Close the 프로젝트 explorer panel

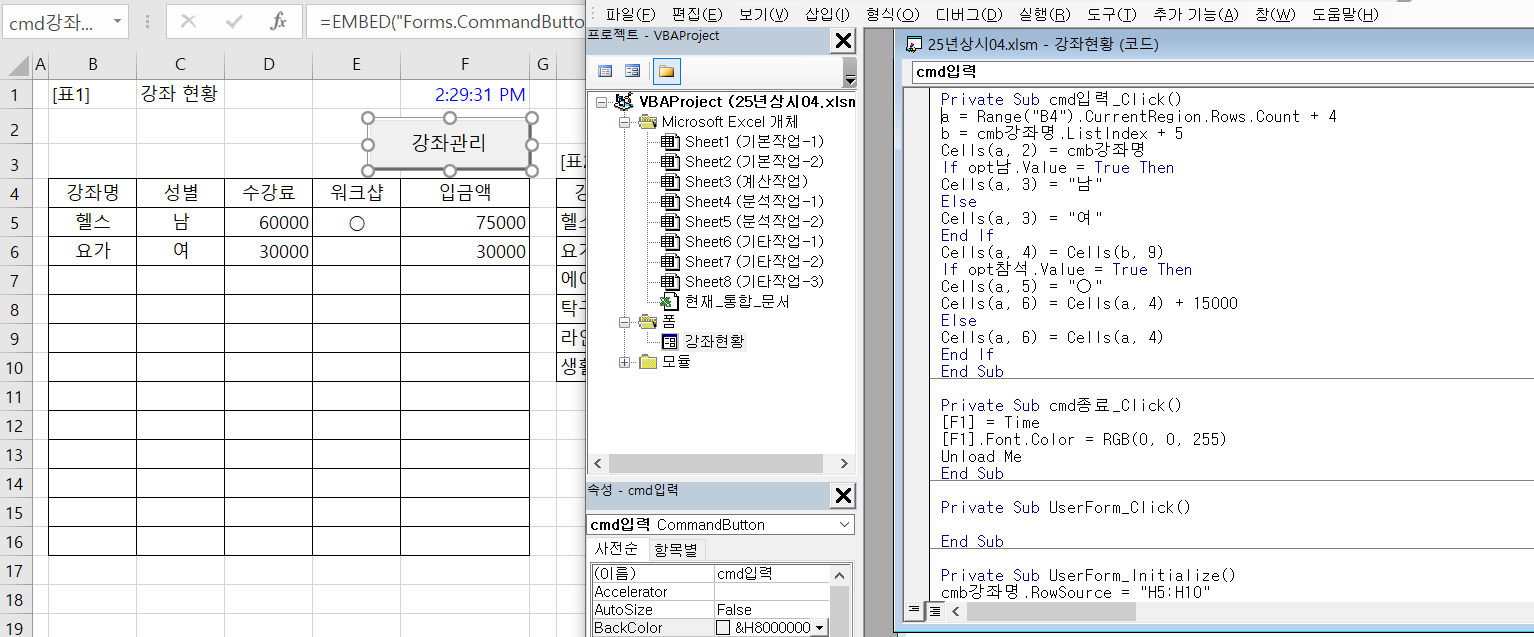844,40
